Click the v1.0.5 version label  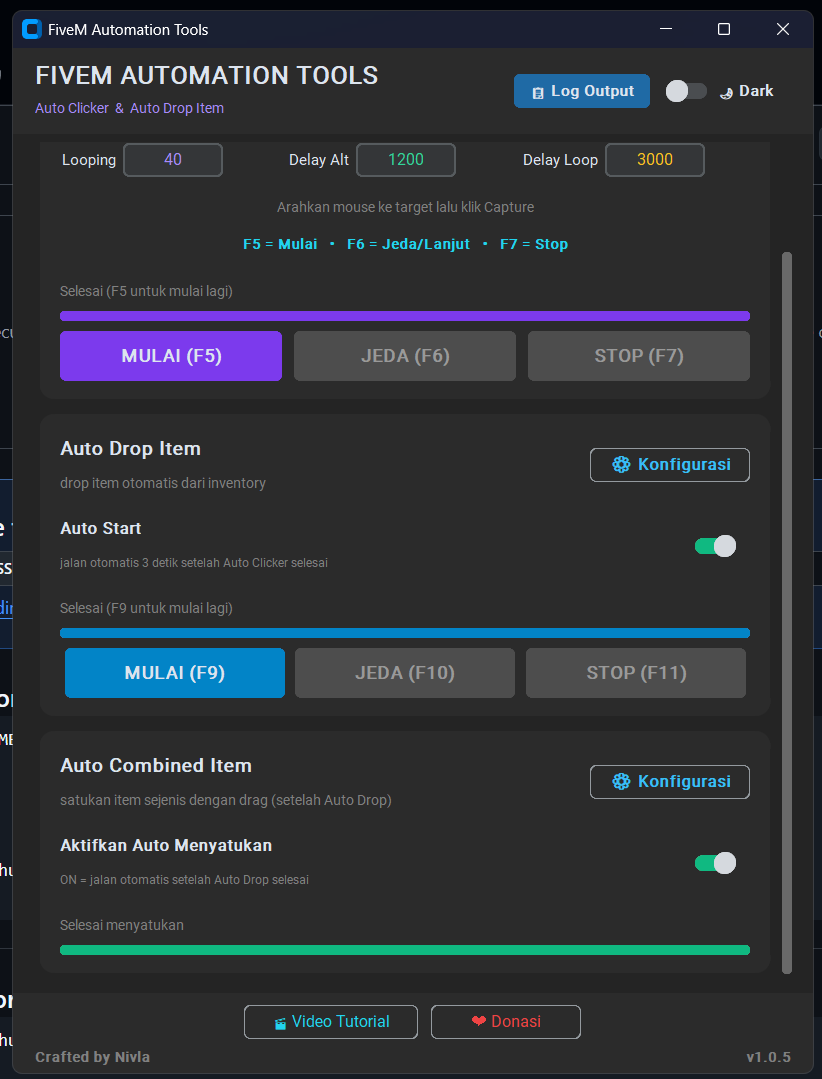(768, 1057)
